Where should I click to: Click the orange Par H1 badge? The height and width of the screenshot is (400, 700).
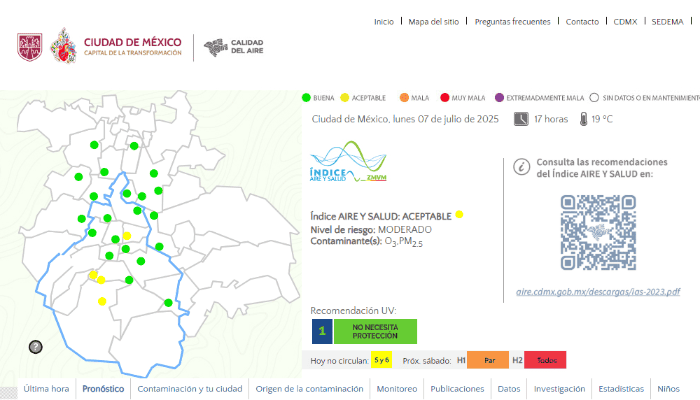pos(489,360)
